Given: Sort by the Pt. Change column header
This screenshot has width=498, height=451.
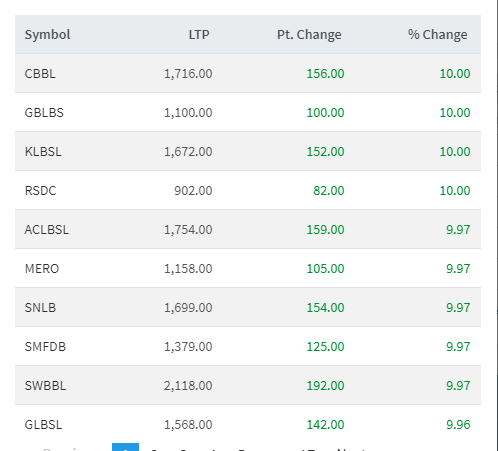Looking at the screenshot, I should [309, 35].
